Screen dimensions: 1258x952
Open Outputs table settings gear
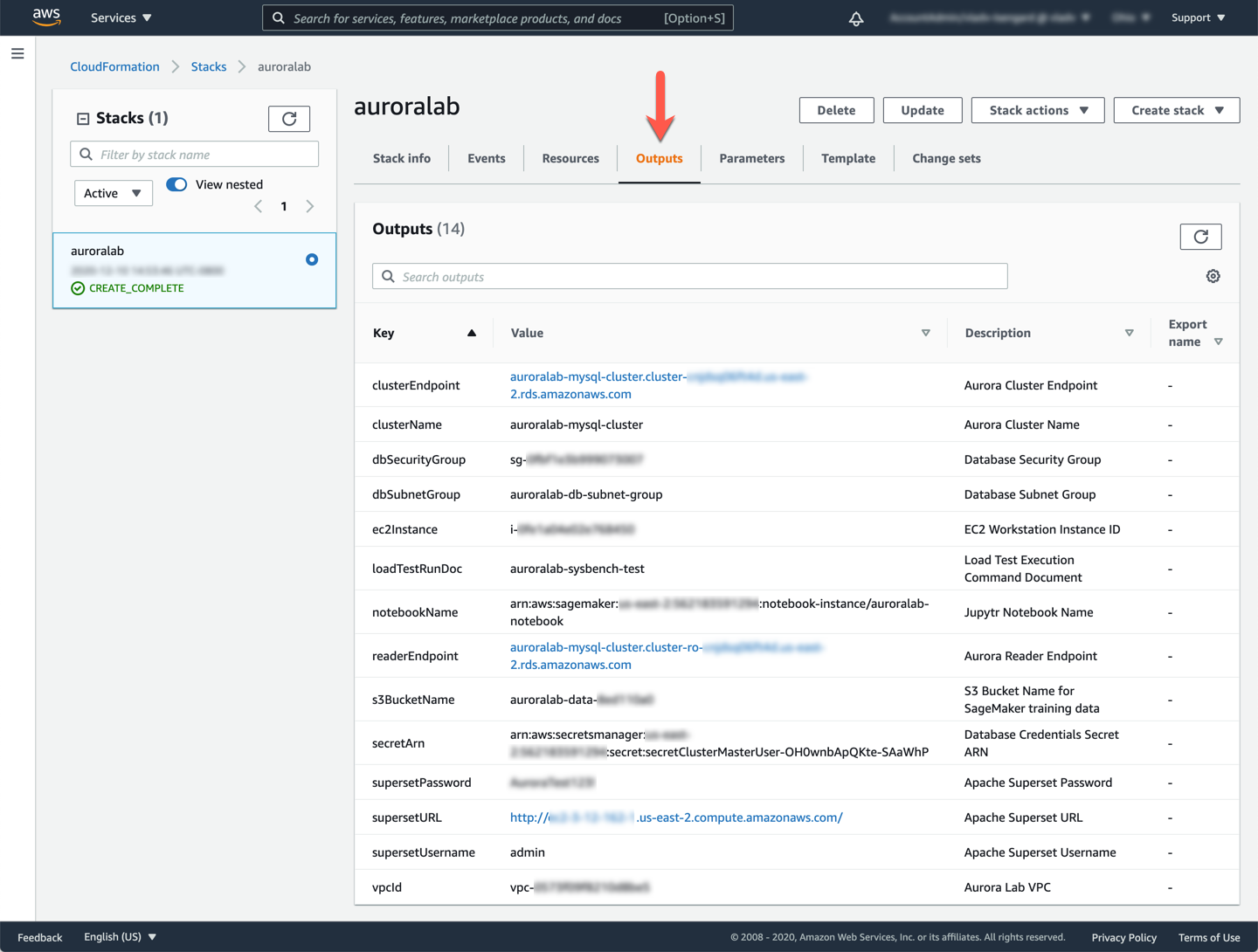[1213, 276]
